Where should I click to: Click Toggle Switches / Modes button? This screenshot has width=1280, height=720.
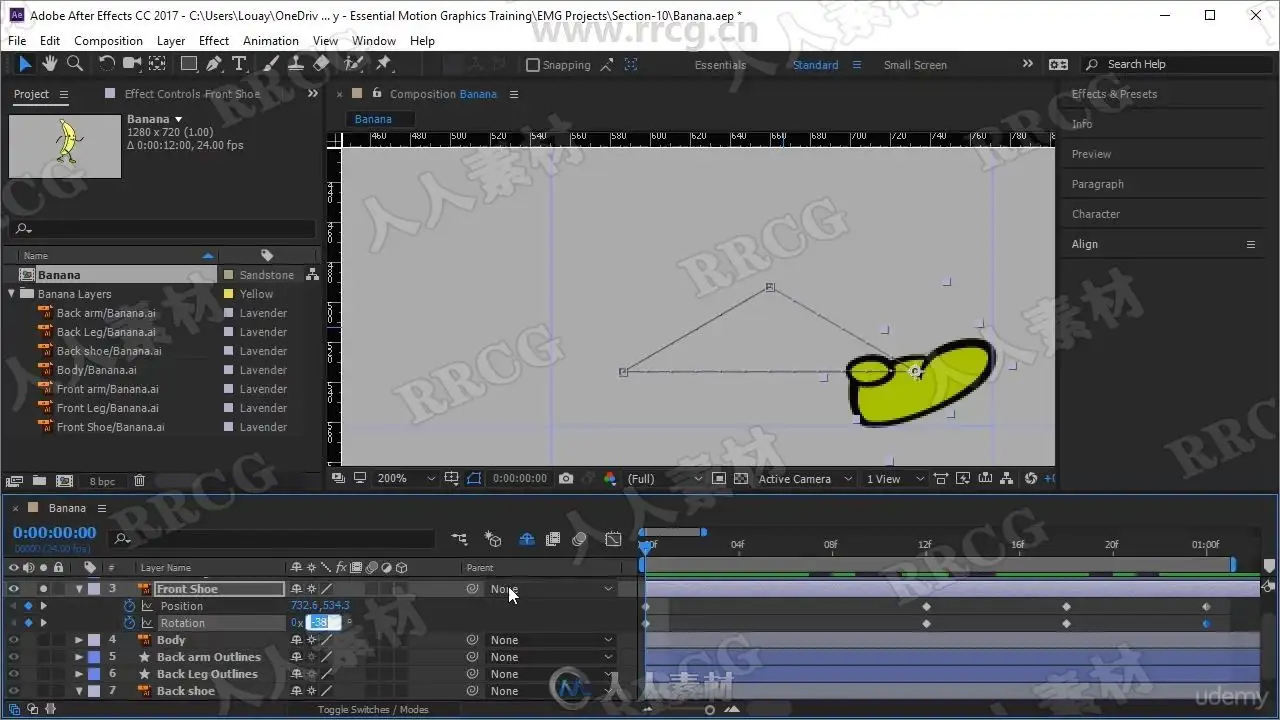373,710
